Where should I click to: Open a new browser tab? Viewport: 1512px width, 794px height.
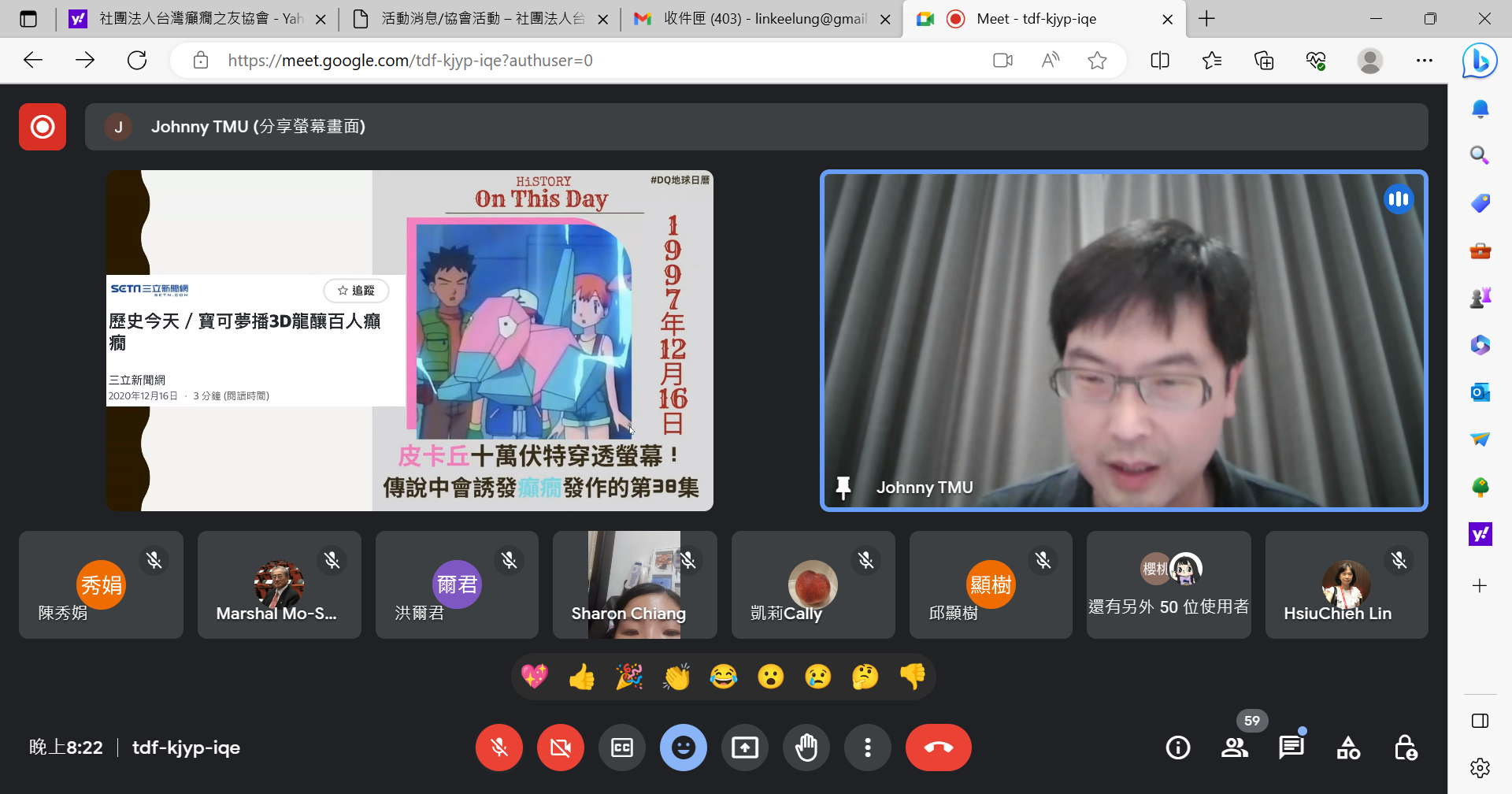[x=1206, y=19]
